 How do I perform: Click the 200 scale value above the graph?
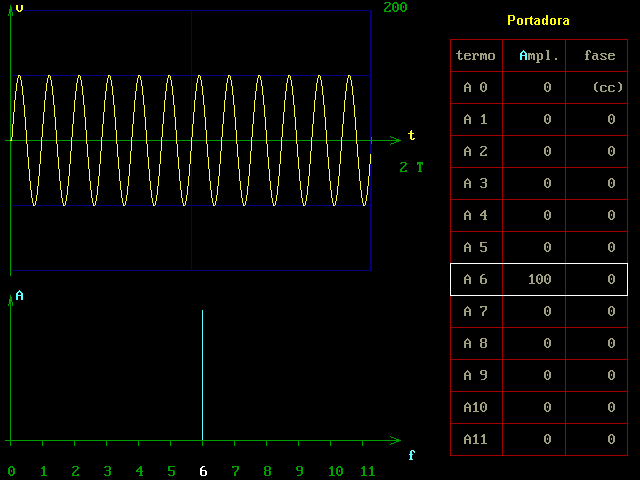click(x=395, y=7)
